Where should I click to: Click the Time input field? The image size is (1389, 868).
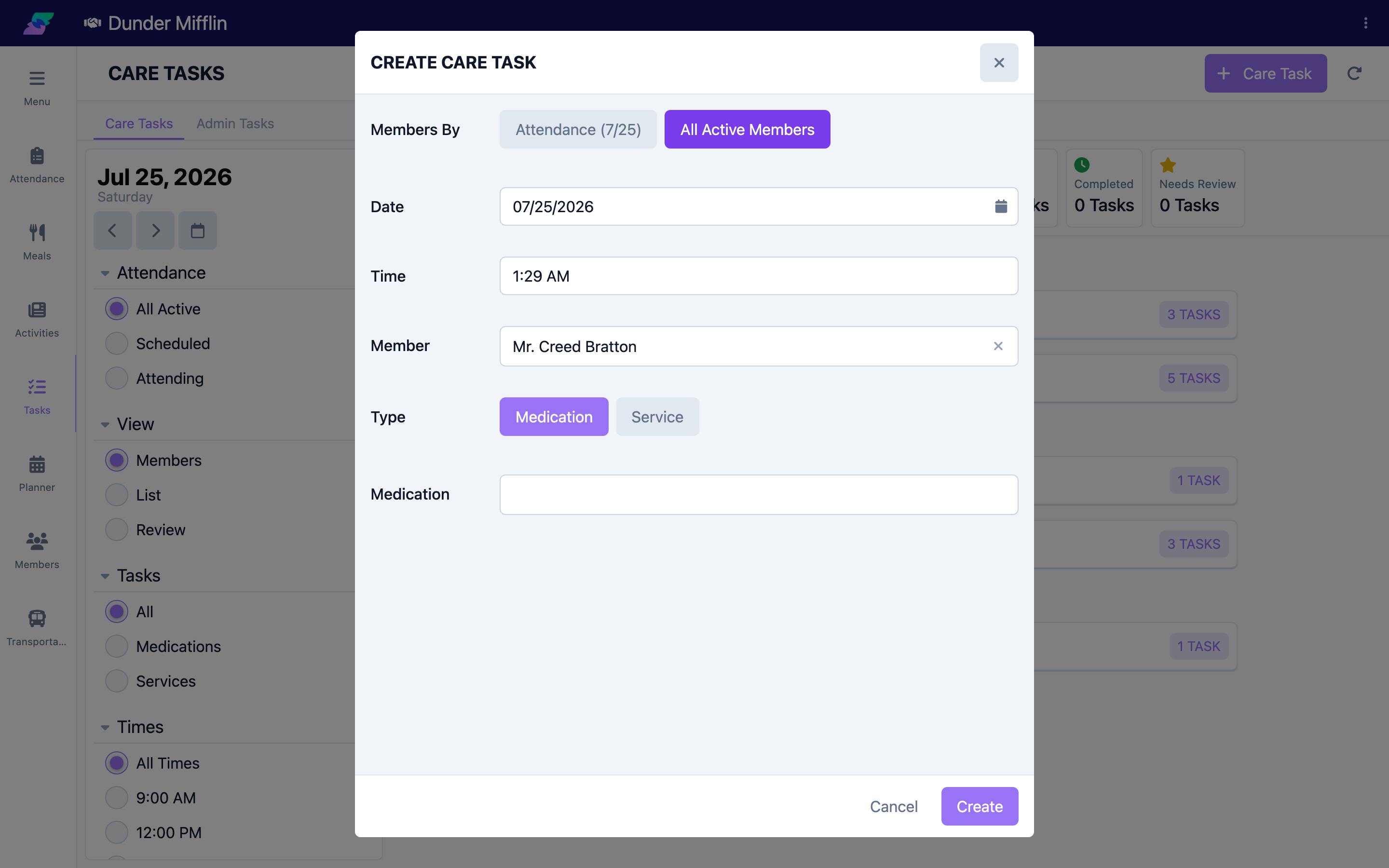click(759, 276)
